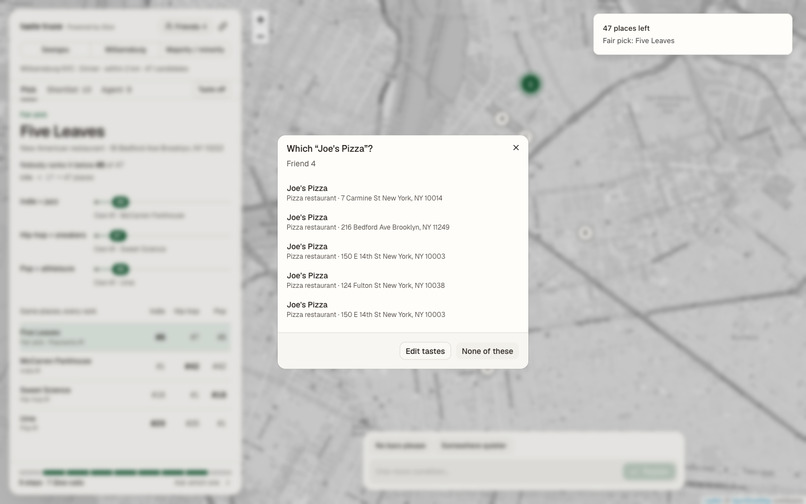Adjust the Hip-hop slider thumb
Image resolution: width=806 pixels, height=504 pixels.
click(118, 236)
